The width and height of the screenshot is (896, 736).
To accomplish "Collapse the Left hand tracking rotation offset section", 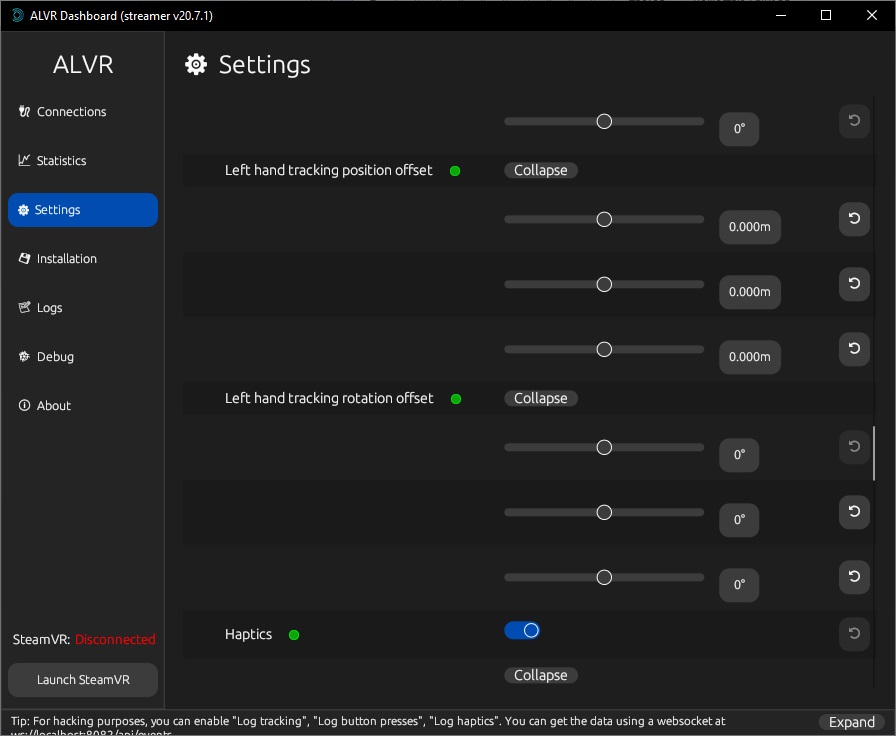I will 540,399.
